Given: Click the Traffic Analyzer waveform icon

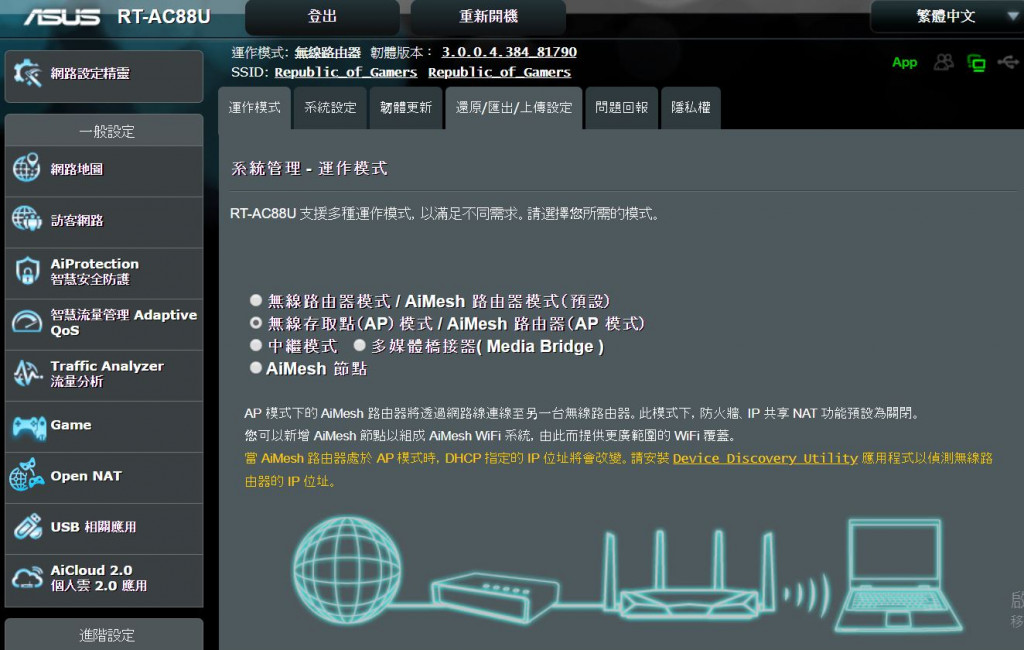Looking at the screenshot, I should pyautogui.click(x=27, y=373).
